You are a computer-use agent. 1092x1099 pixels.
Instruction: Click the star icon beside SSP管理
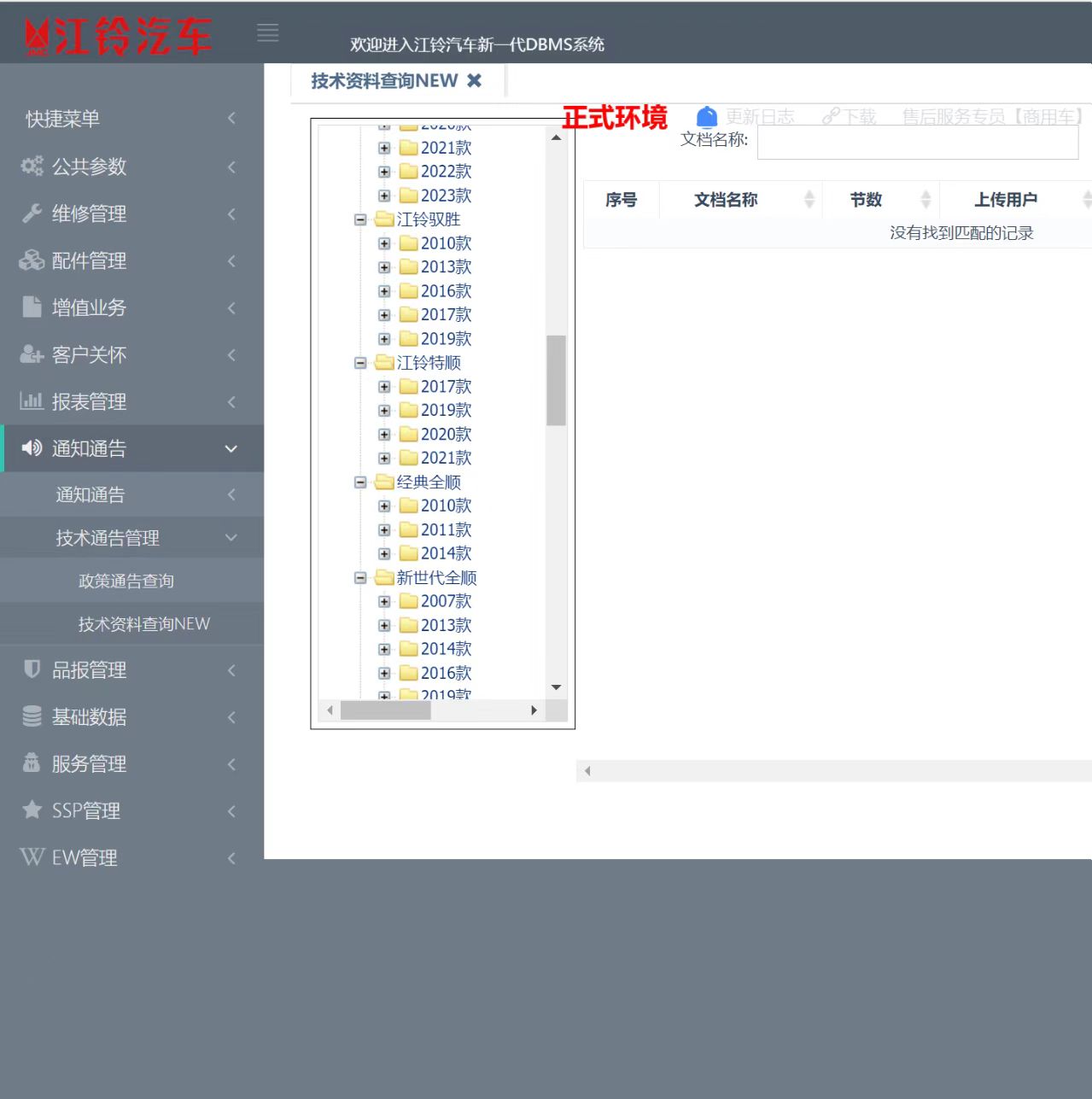32,810
